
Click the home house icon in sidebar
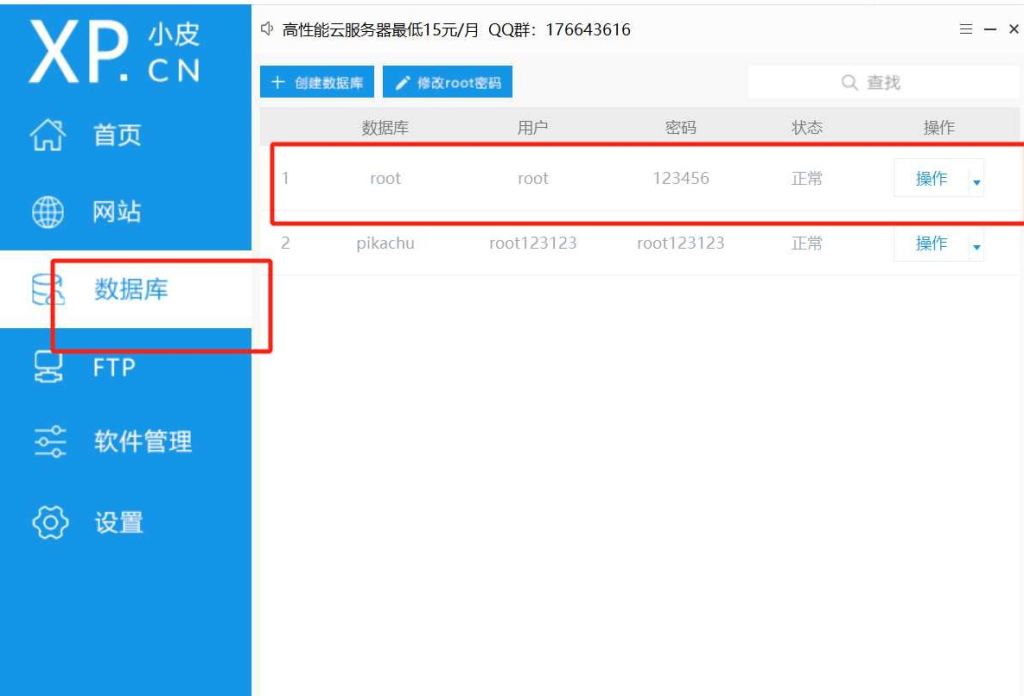(49, 135)
